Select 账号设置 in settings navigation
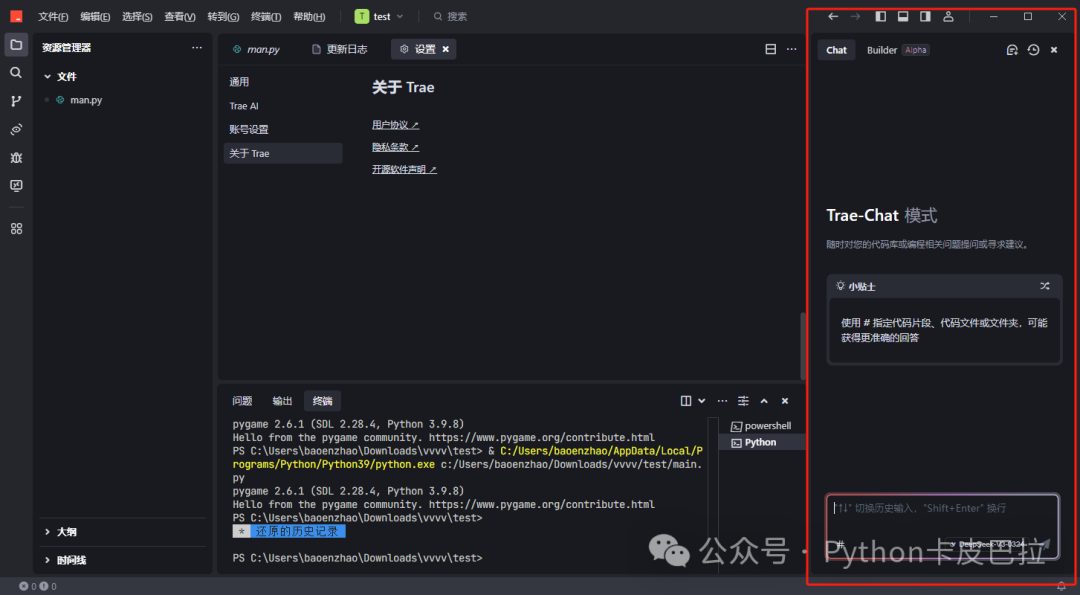The width and height of the screenshot is (1080, 595). pyautogui.click(x=283, y=129)
